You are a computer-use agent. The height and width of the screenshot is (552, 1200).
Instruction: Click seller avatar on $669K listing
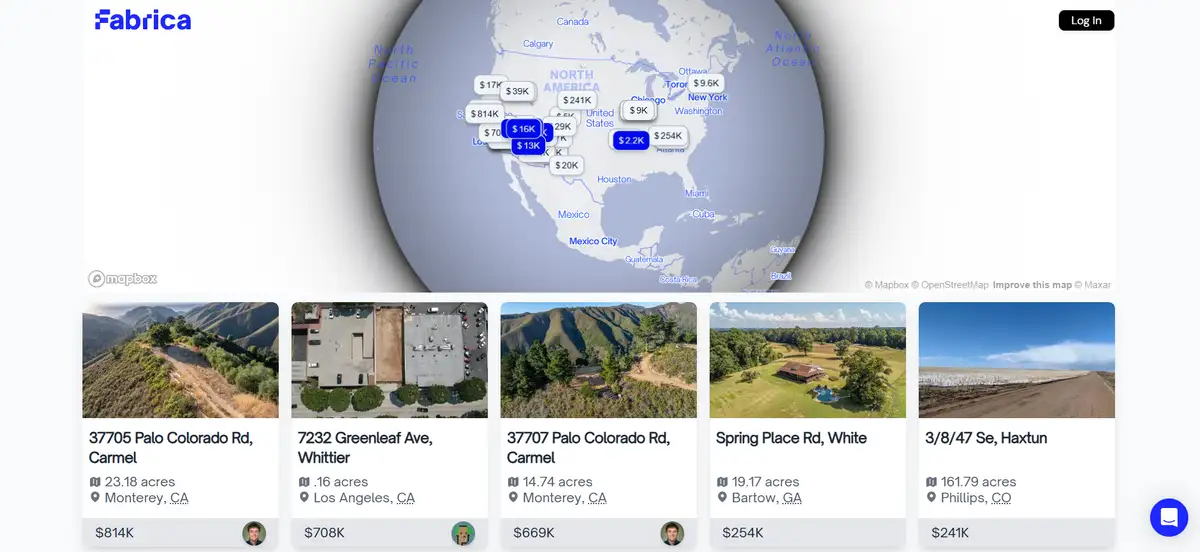click(x=672, y=533)
